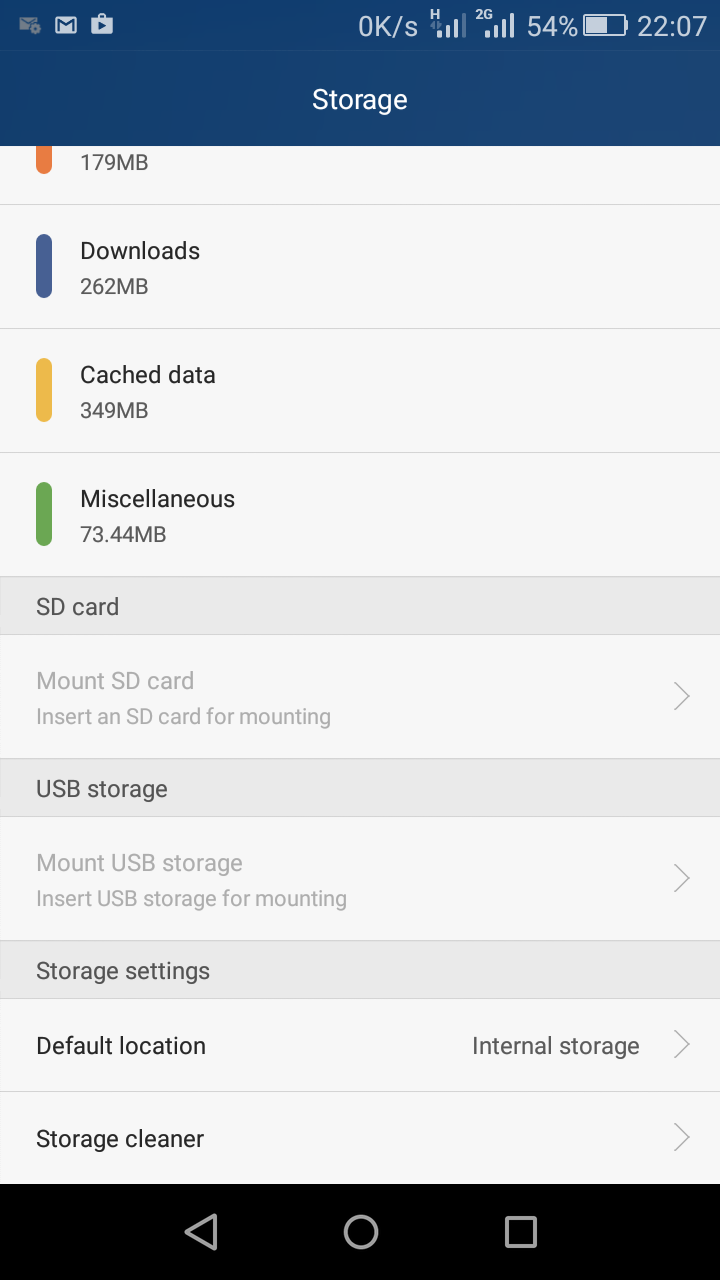Tap the Mount USB storage chevron
Screen dimensions: 720x1280
coord(682,878)
